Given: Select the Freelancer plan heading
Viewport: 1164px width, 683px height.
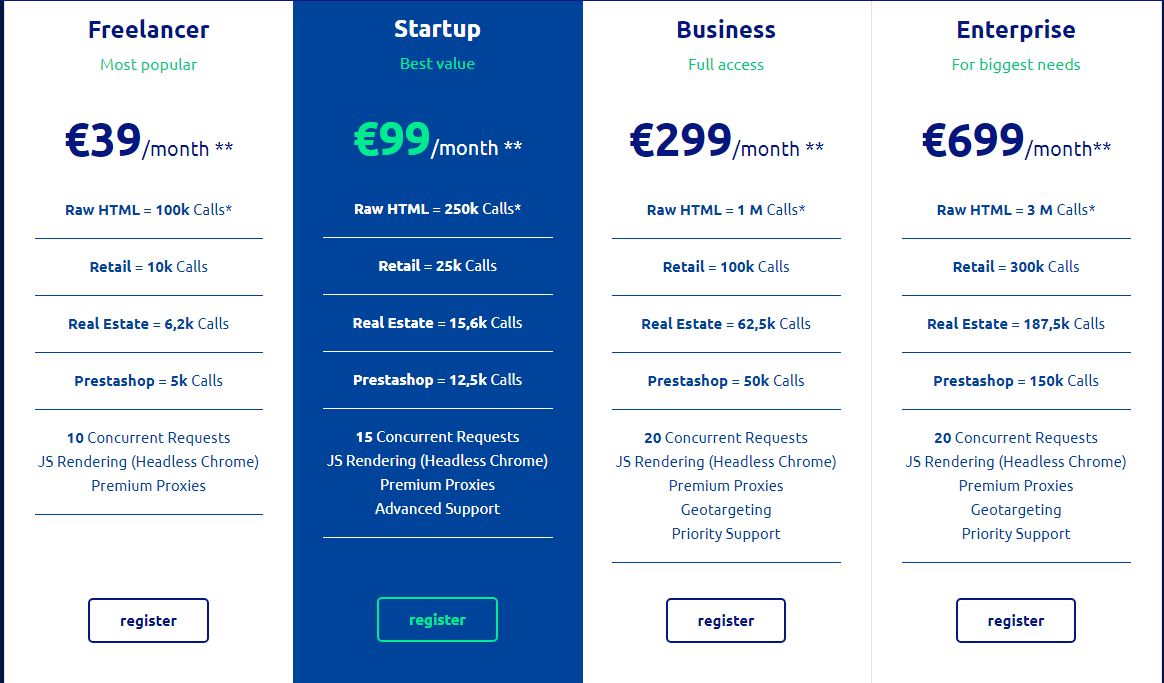Looking at the screenshot, I should coord(148,30).
